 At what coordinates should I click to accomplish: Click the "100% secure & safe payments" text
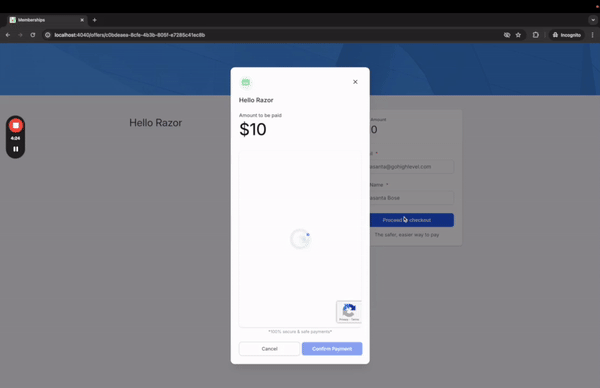click(x=300, y=331)
